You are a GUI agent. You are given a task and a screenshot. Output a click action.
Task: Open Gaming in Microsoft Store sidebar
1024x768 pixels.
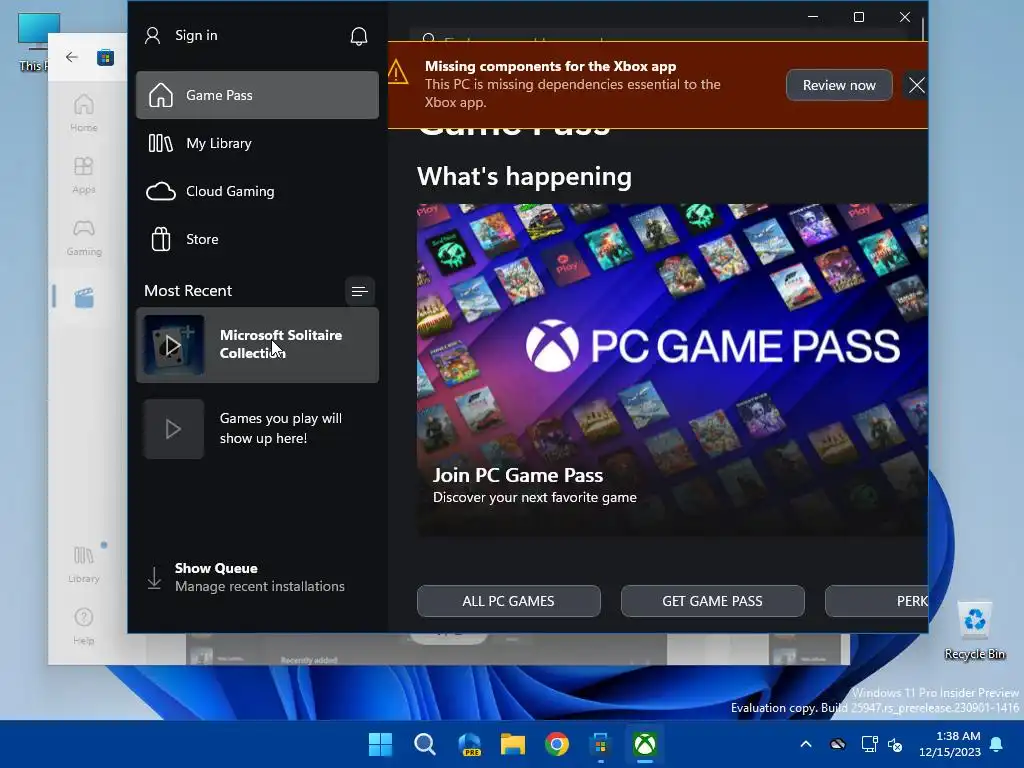84,237
